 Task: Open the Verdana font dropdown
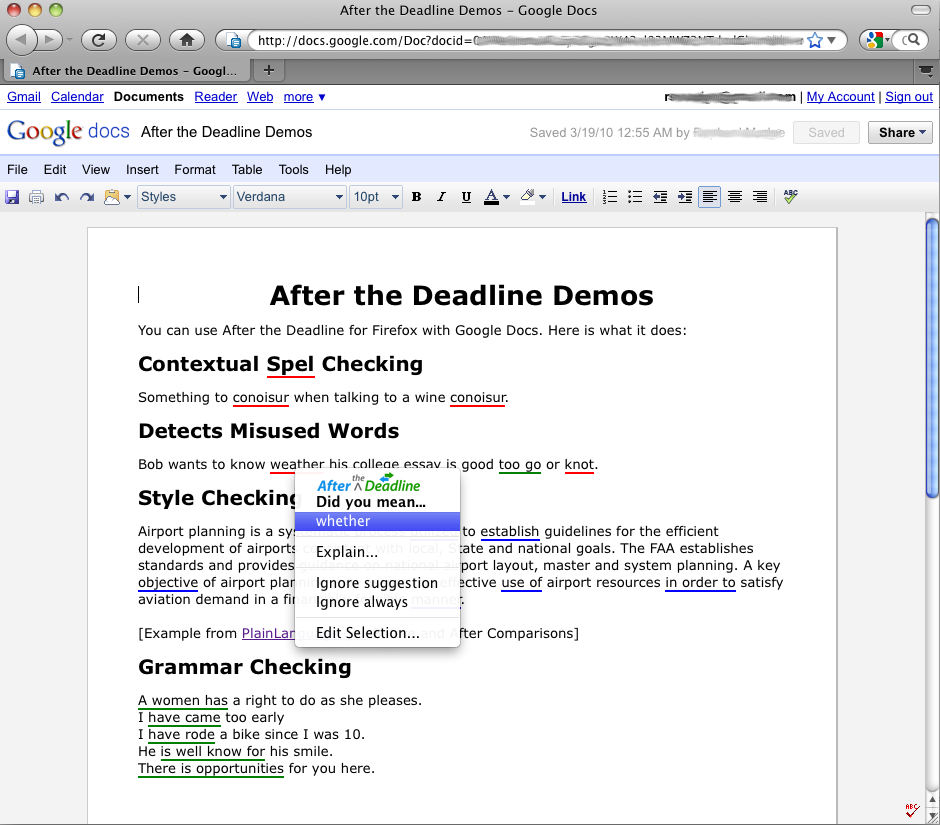click(290, 197)
